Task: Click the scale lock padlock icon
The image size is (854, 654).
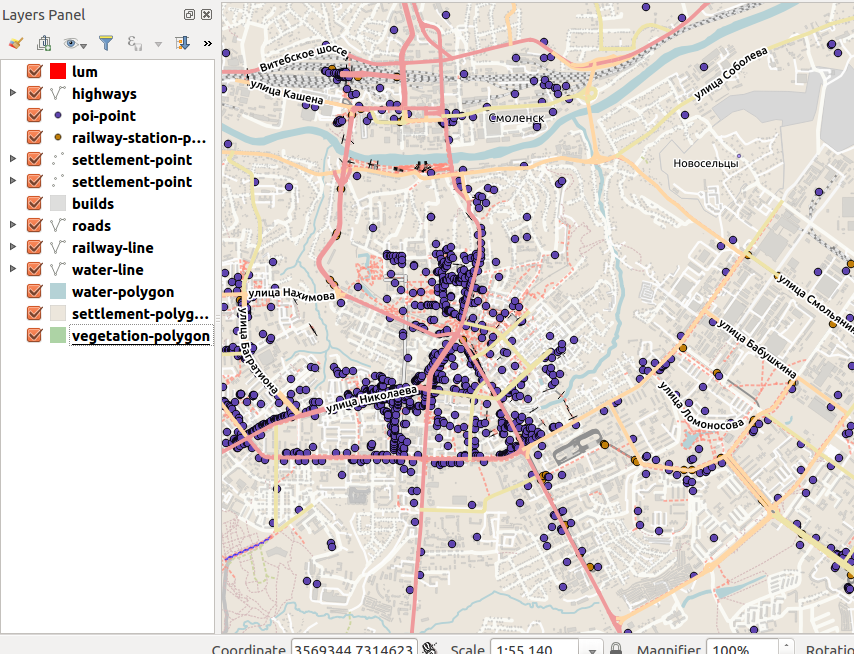Action: (616, 649)
